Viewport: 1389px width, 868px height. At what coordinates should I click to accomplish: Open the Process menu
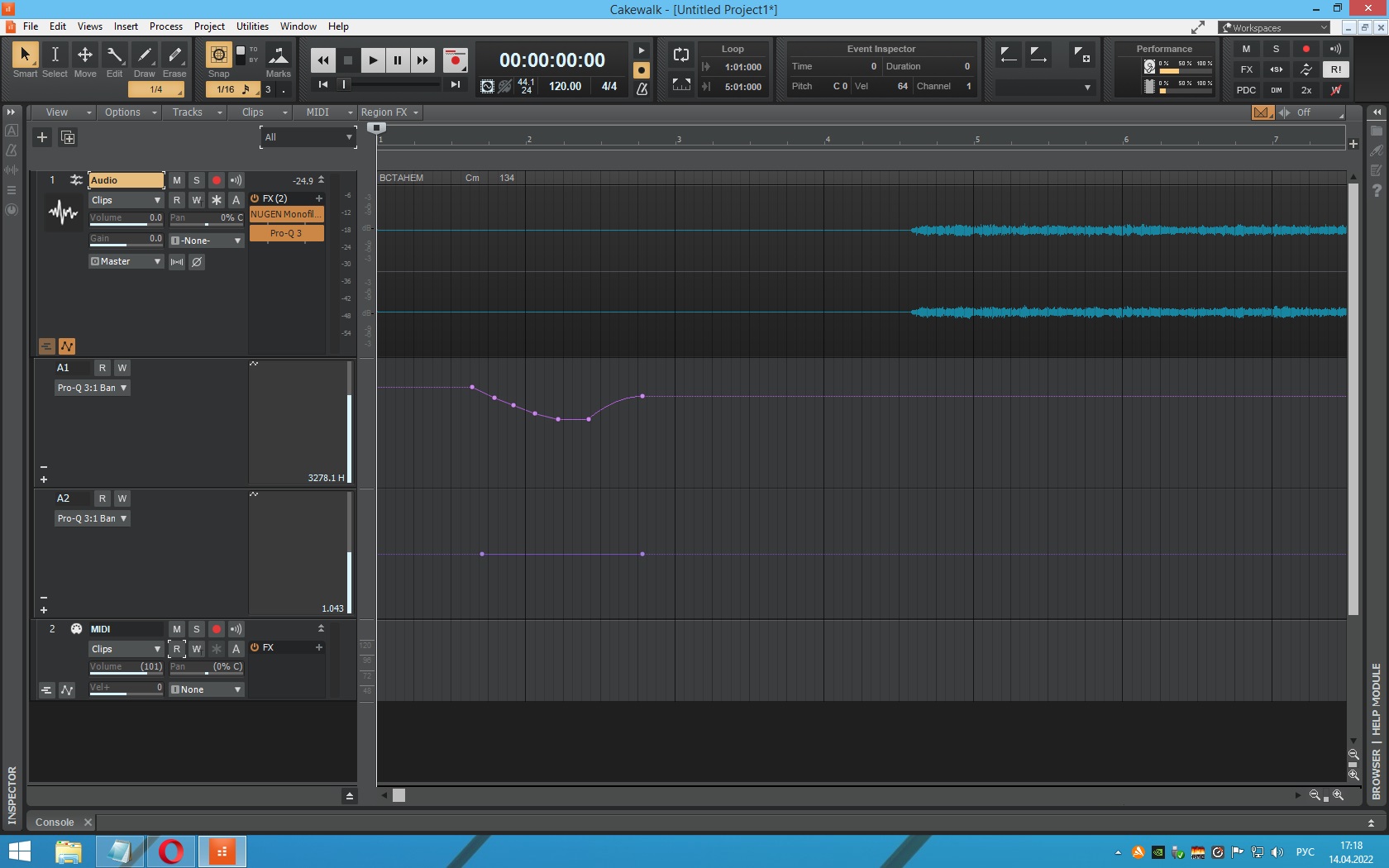[165, 26]
